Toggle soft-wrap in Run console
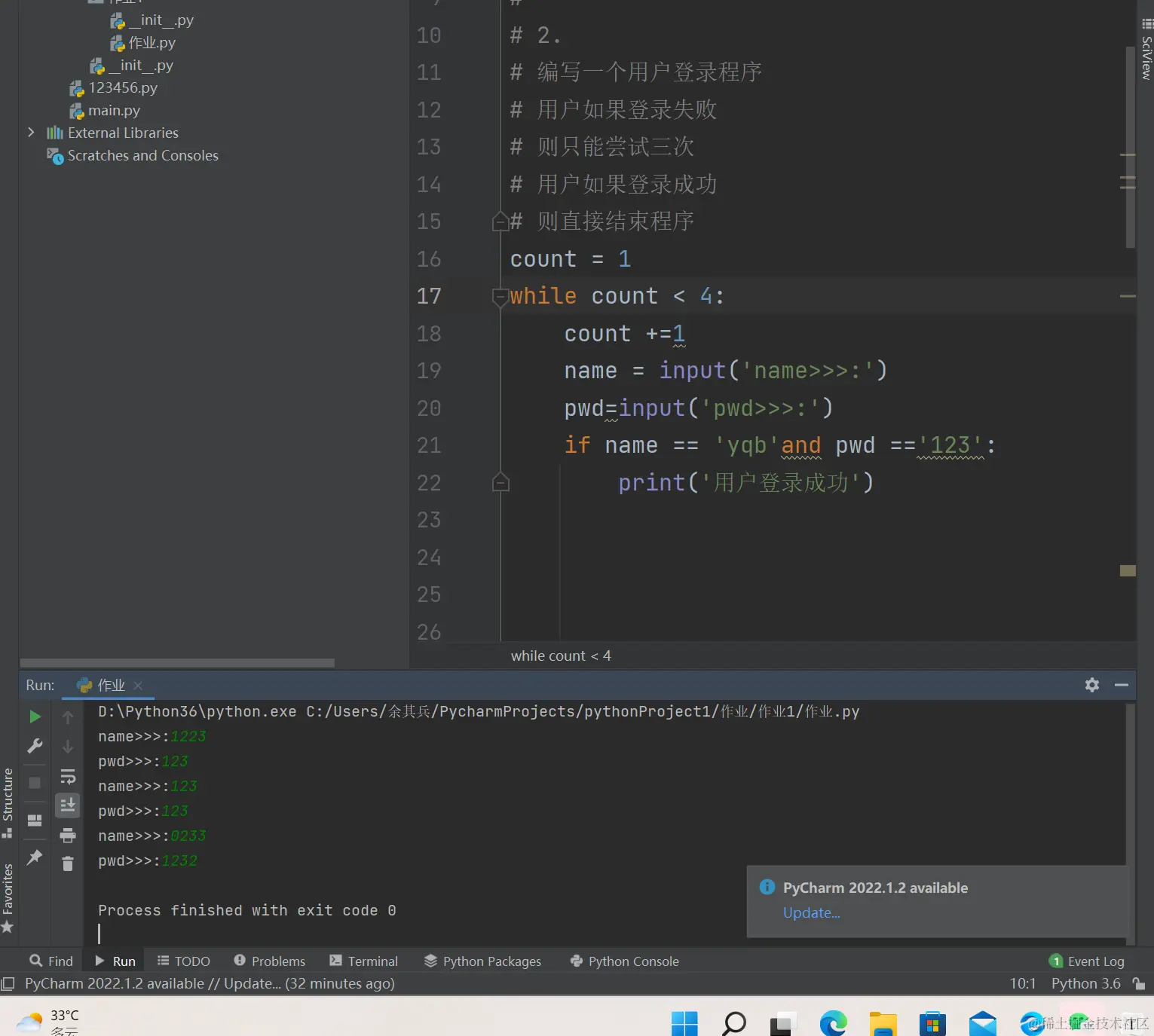The image size is (1154, 1036). click(68, 776)
